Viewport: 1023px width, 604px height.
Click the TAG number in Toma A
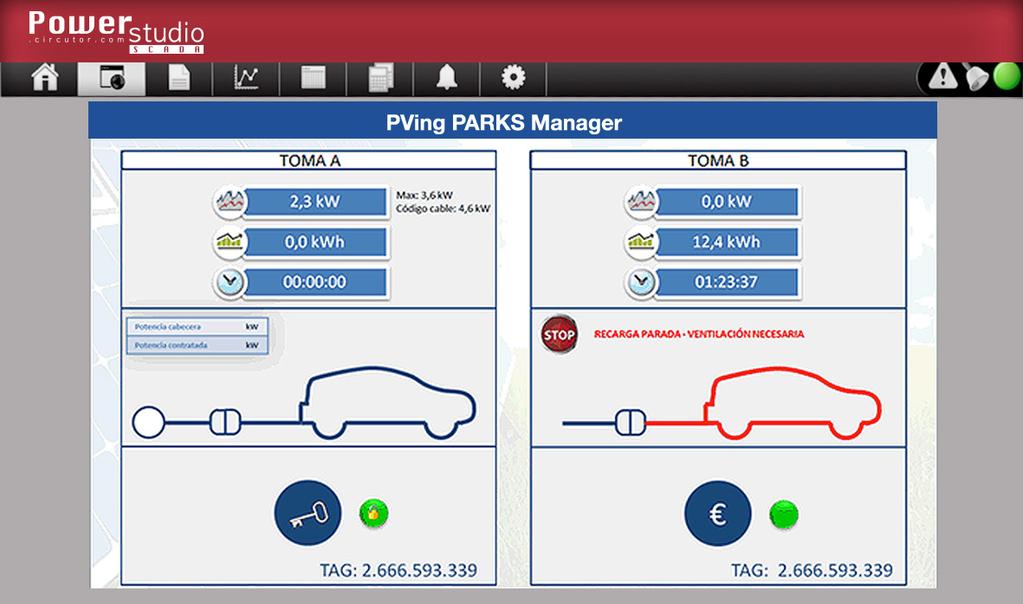point(398,571)
